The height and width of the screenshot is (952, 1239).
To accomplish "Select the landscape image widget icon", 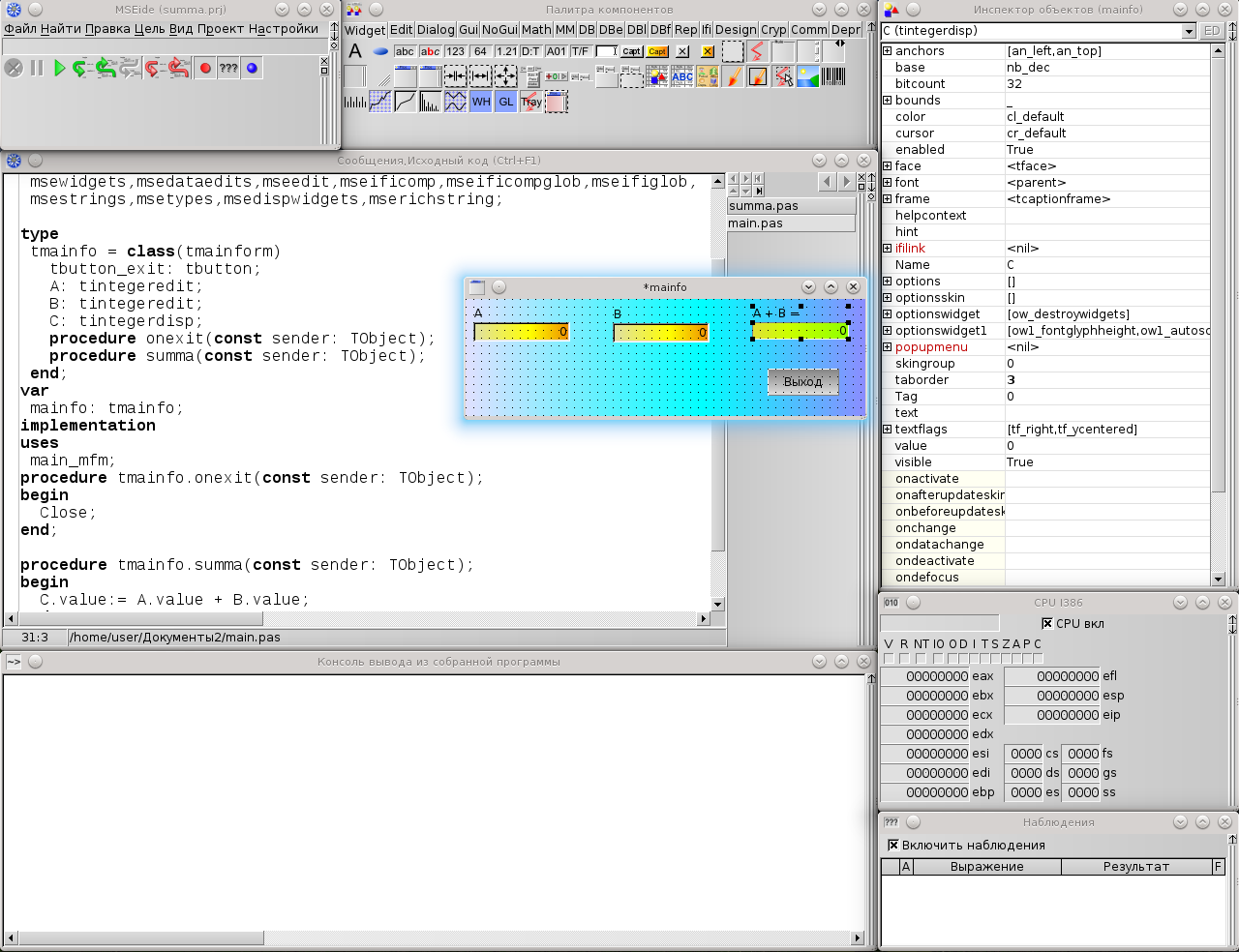I will tap(807, 76).
